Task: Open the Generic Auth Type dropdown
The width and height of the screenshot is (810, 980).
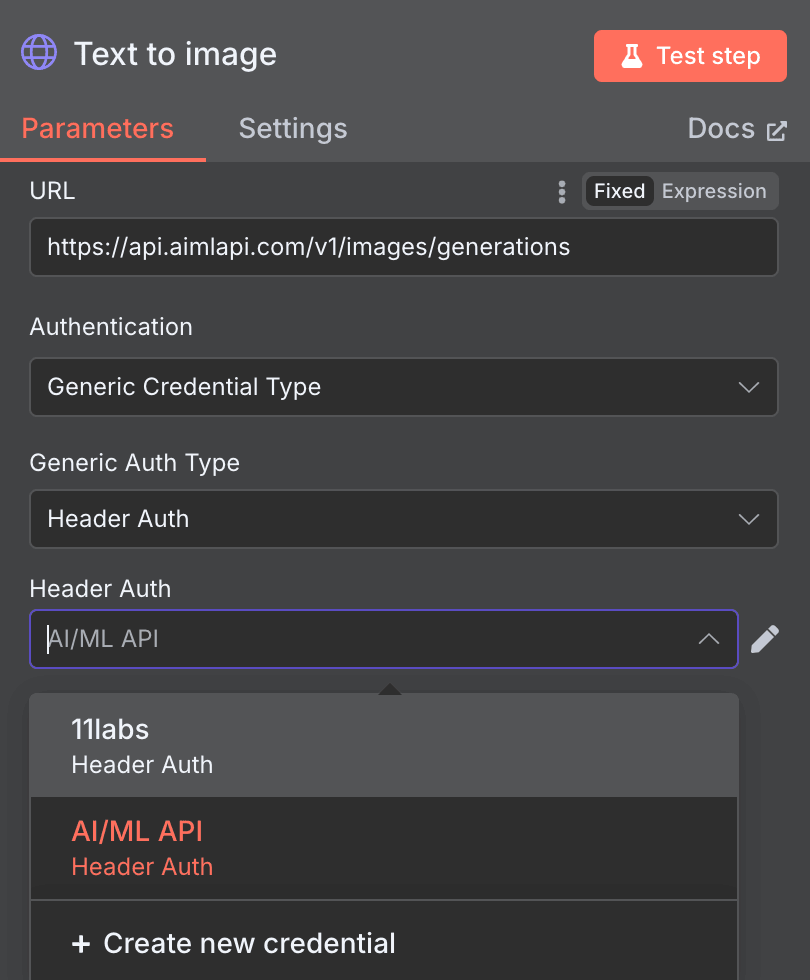Action: click(404, 519)
